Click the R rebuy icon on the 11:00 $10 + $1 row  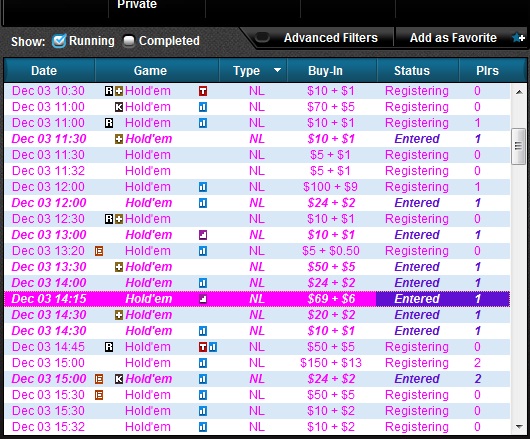(109, 123)
